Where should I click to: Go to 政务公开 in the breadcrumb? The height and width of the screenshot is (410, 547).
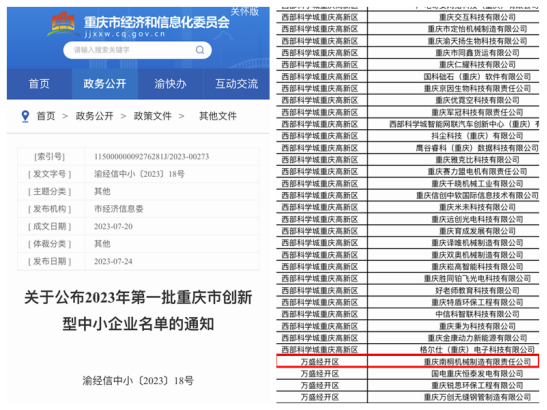pyautogui.click(x=95, y=116)
